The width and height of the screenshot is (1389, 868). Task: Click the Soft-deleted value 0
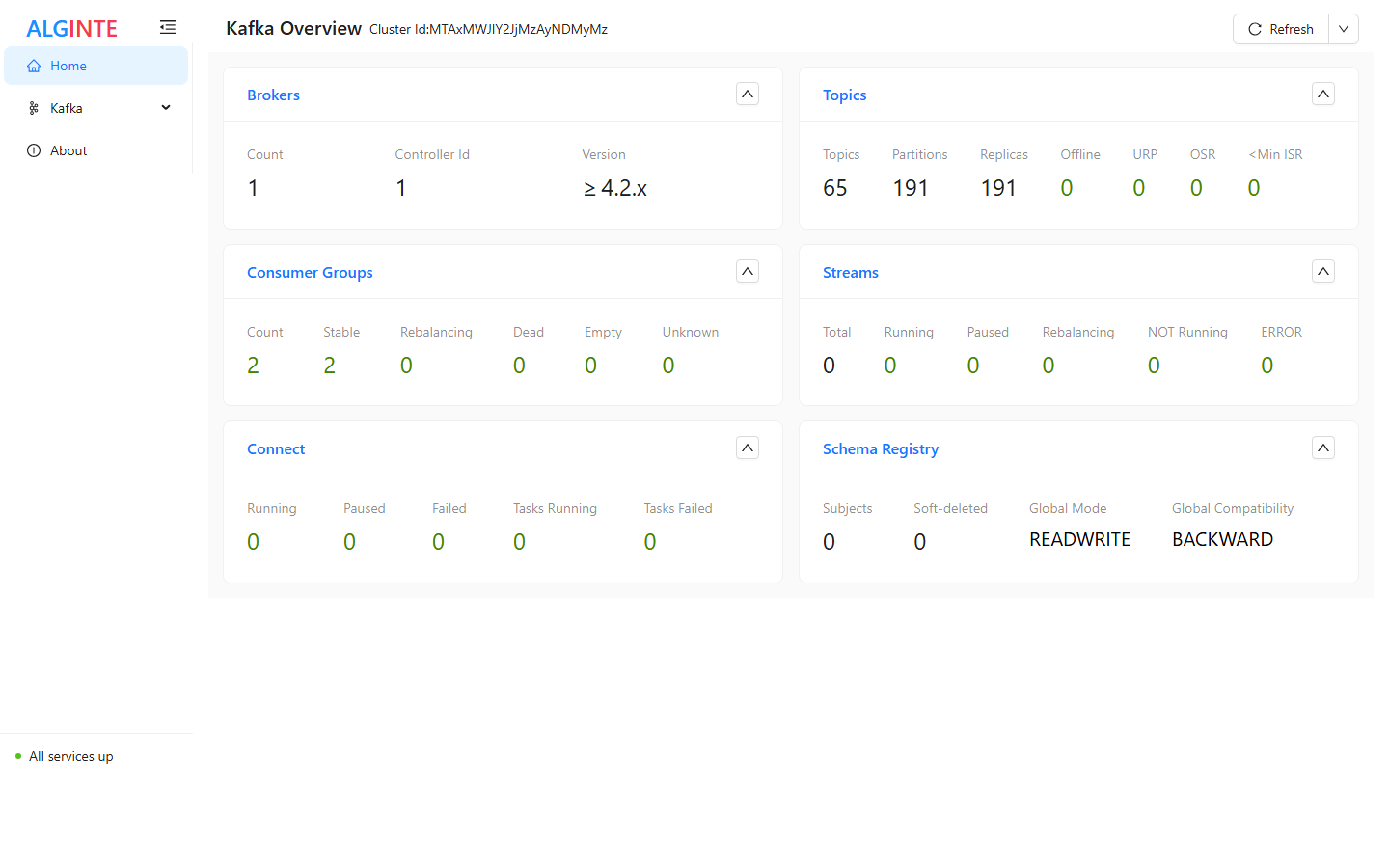[x=919, y=542]
